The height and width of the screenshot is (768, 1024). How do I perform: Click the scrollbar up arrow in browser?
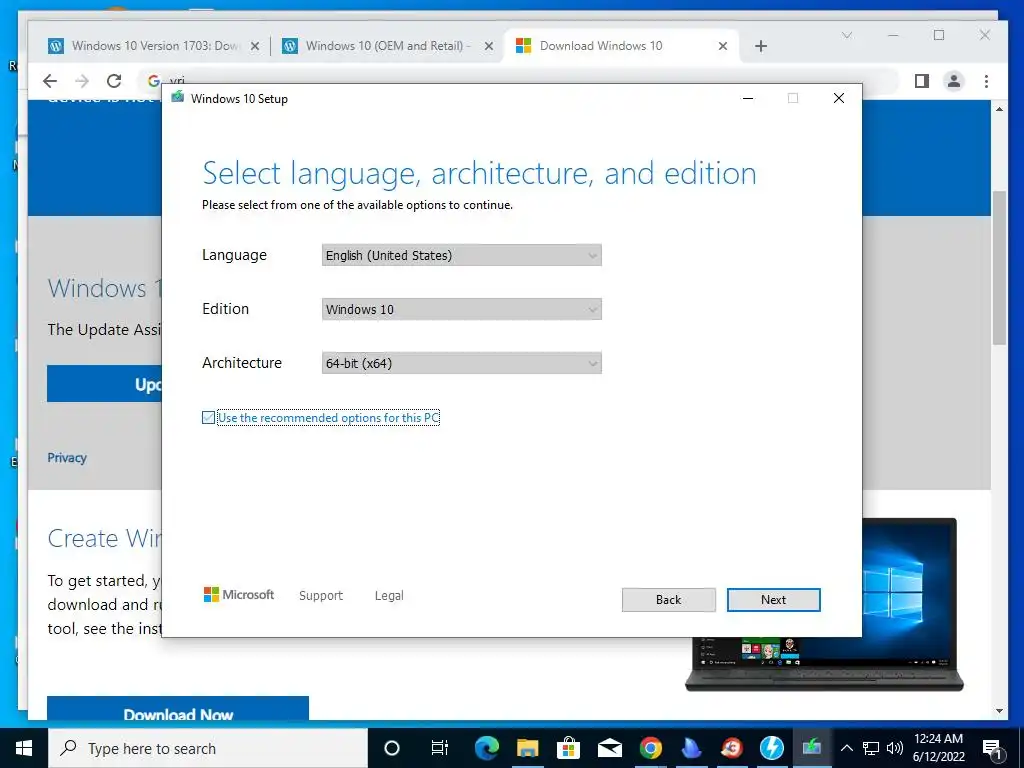(999, 108)
